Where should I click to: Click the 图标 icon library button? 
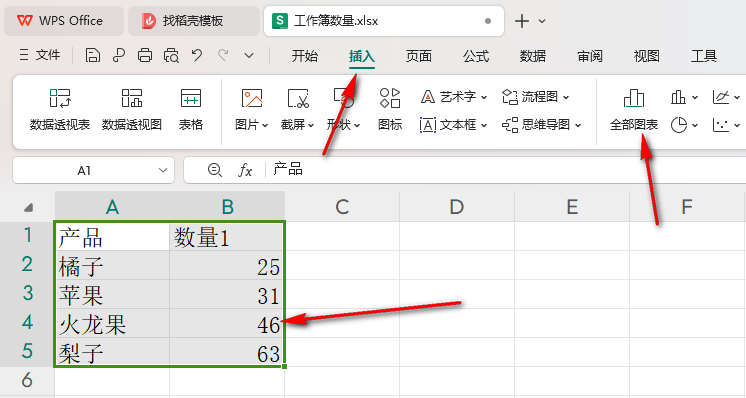390,109
